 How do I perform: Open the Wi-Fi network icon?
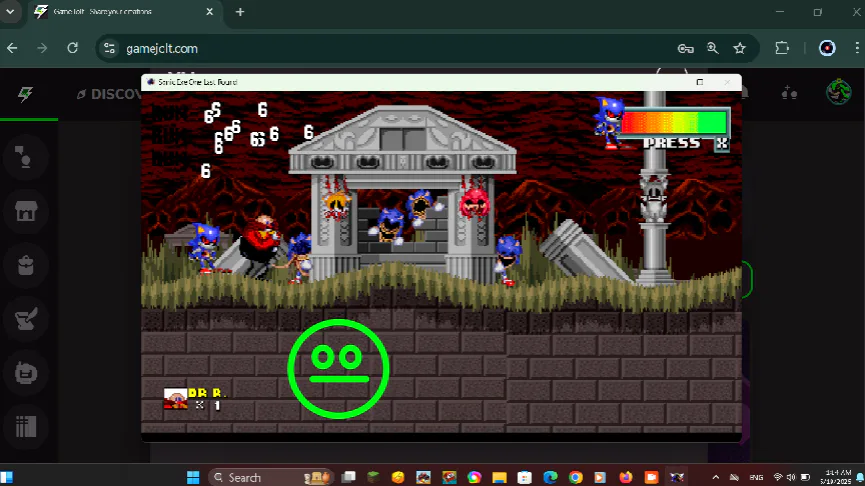click(x=778, y=477)
